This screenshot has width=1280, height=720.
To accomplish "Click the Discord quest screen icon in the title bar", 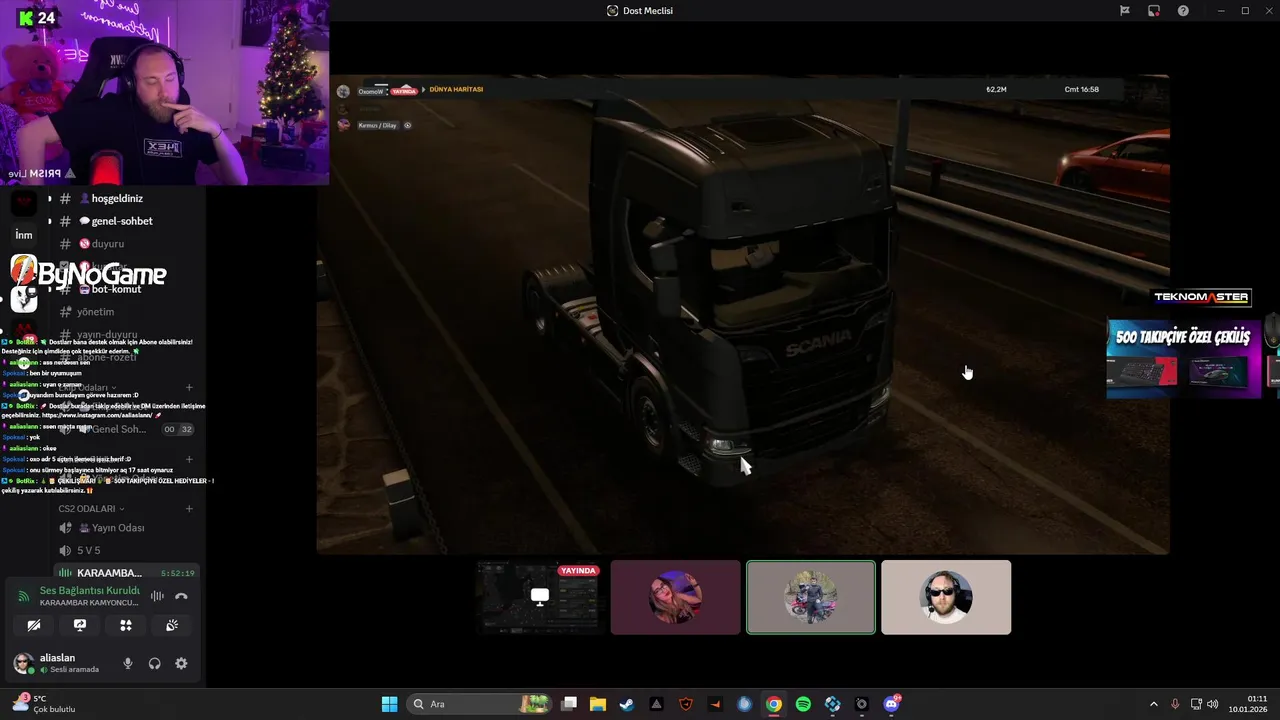I will coord(1154,11).
